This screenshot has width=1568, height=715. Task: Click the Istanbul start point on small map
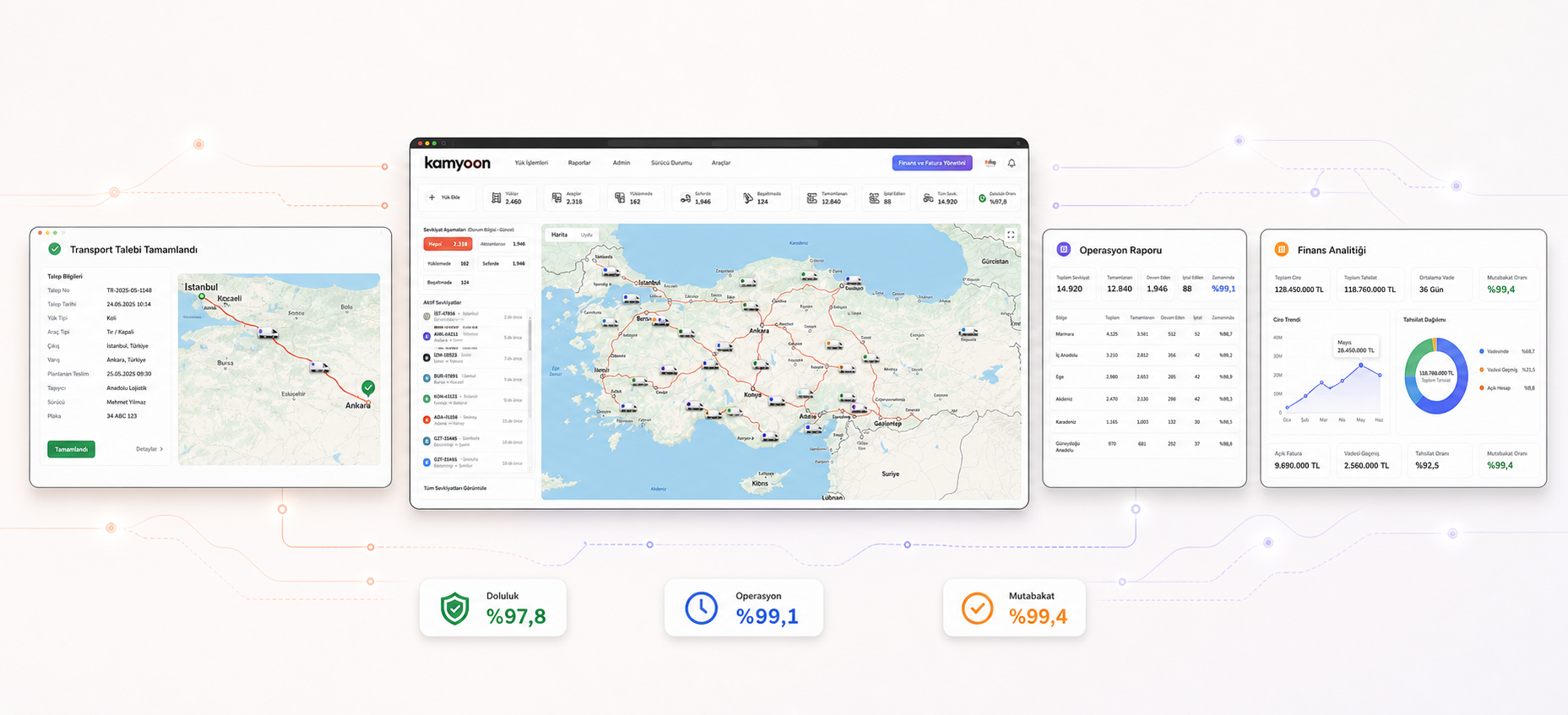pyautogui.click(x=202, y=296)
